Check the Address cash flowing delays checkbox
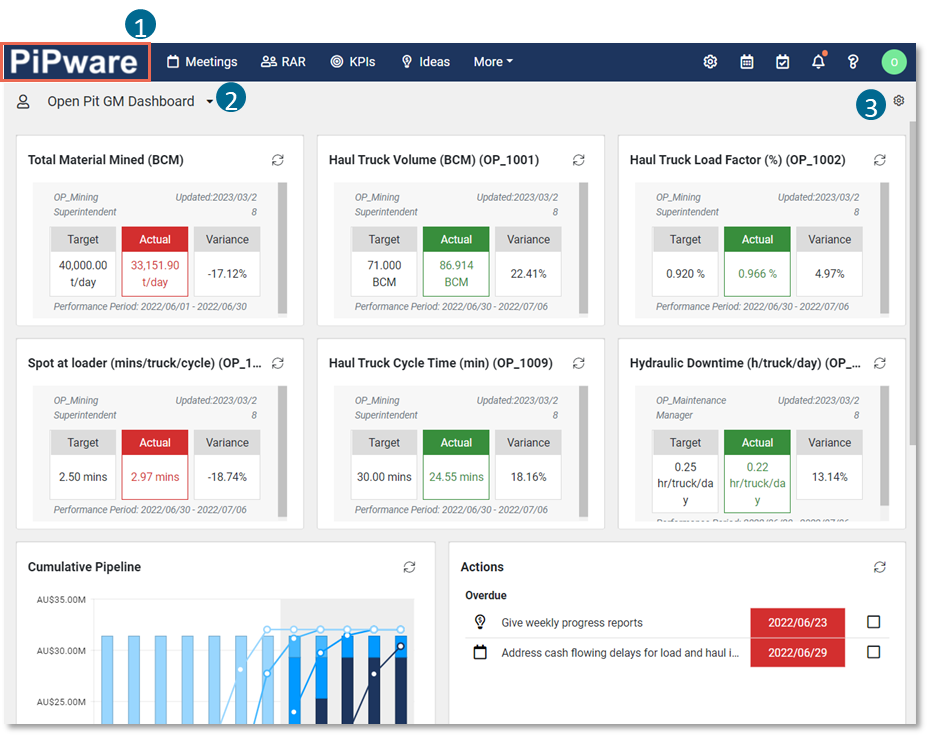 [x=873, y=652]
